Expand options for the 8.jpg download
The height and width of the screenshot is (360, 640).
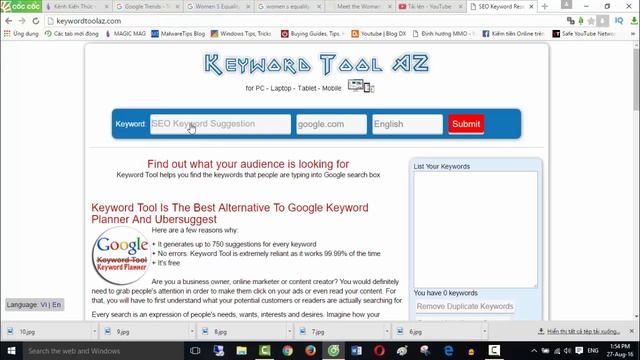[x=289, y=331]
